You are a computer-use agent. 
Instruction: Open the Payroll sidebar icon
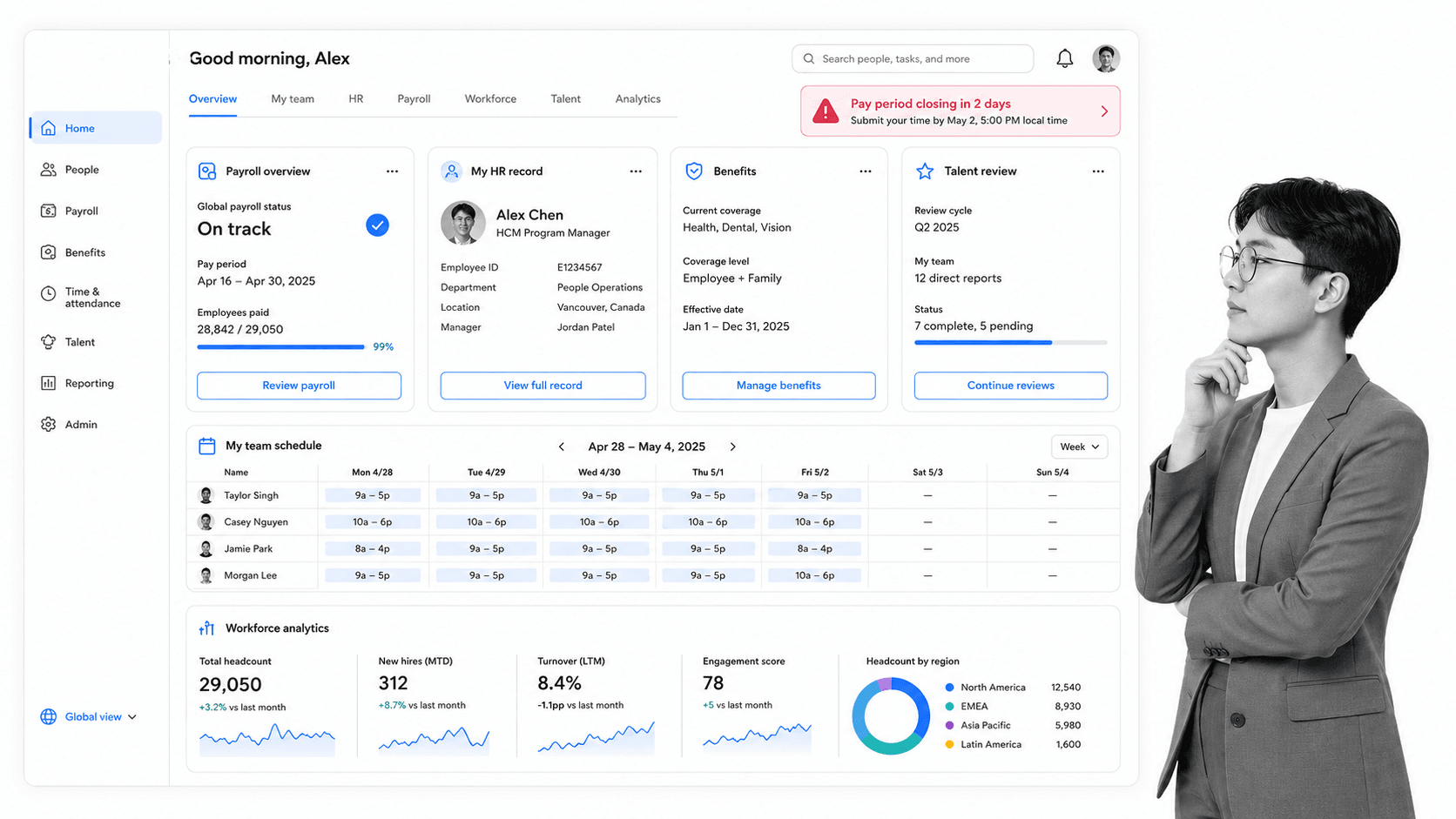(49, 211)
